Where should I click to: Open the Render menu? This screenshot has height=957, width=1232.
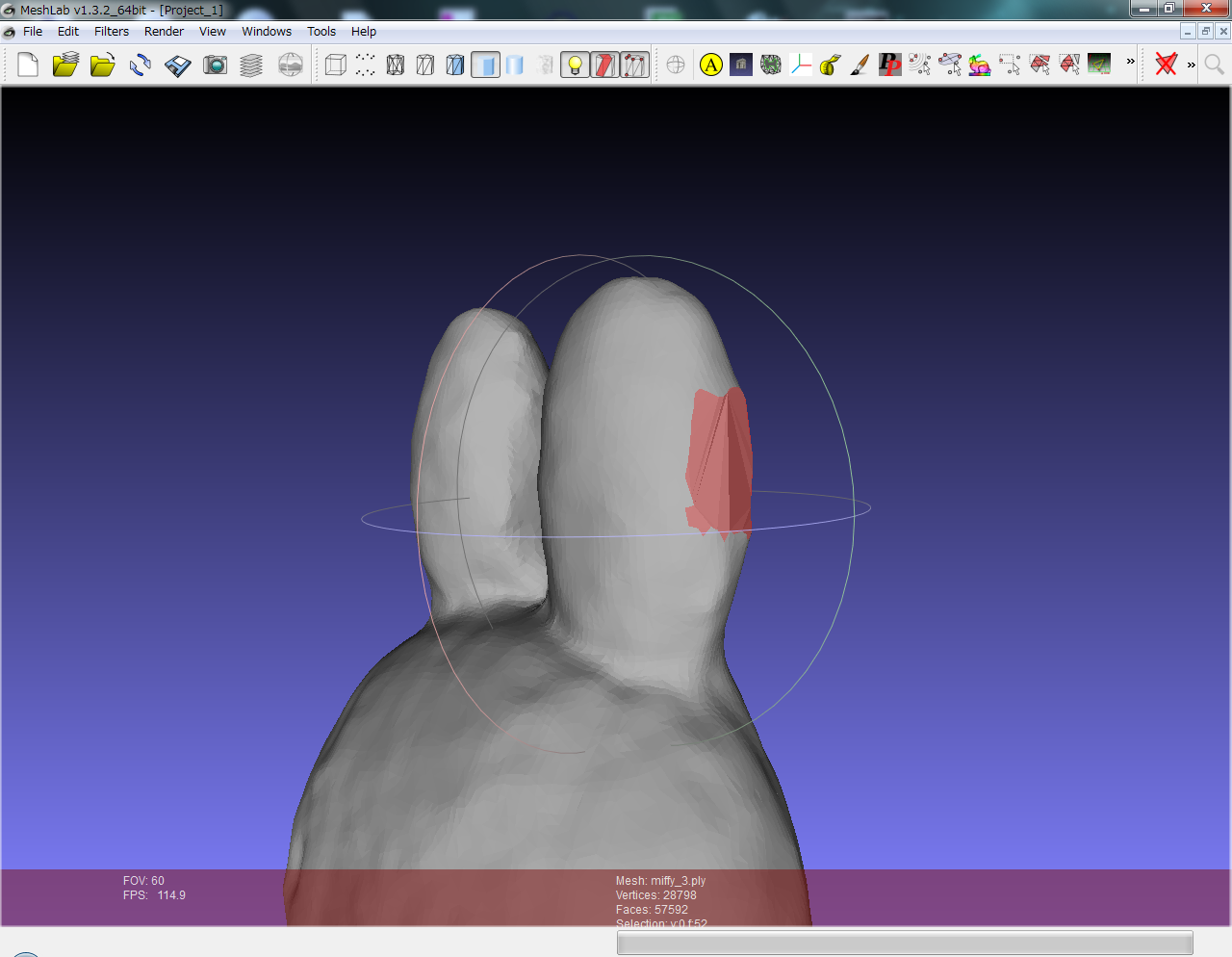click(x=164, y=32)
